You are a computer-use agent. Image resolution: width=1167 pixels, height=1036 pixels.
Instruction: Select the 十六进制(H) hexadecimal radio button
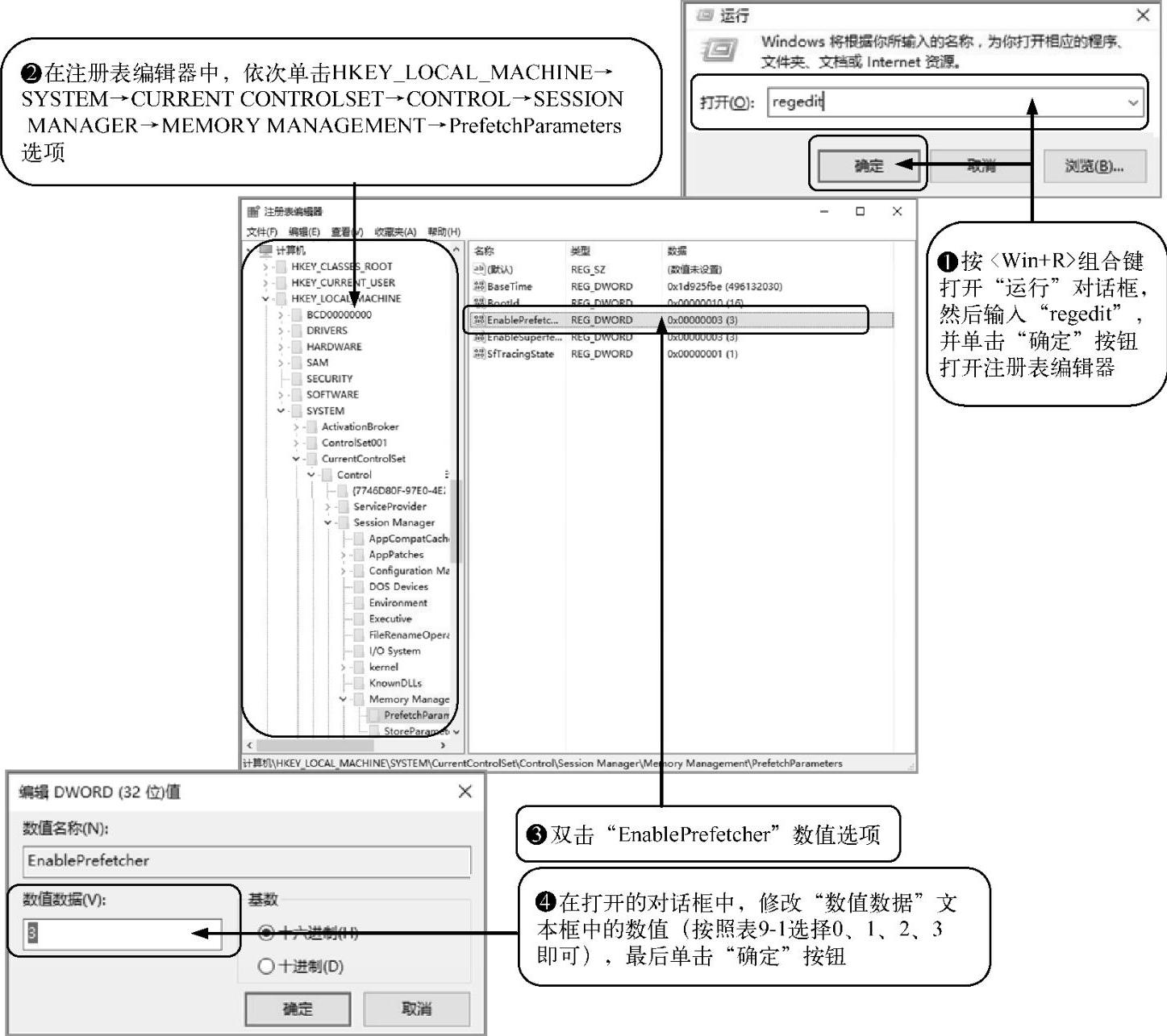point(266,933)
